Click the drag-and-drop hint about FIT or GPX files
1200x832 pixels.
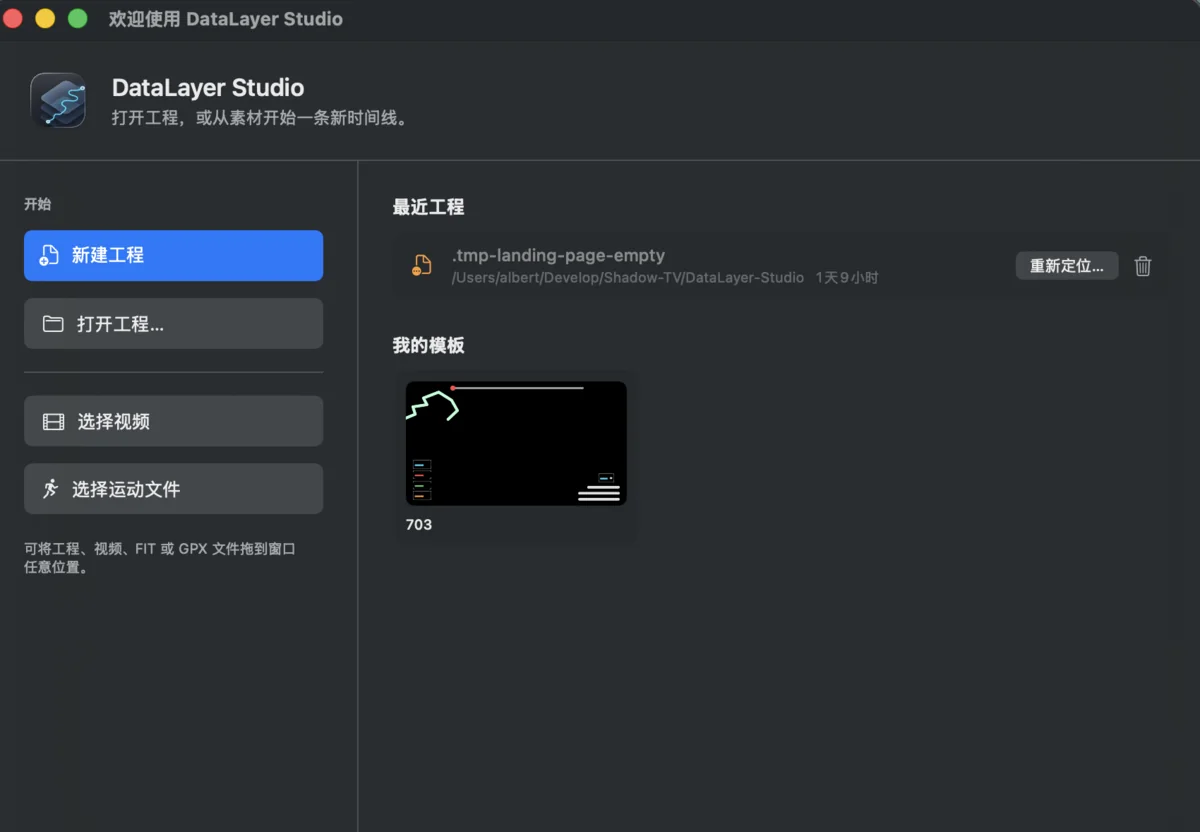(160, 558)
